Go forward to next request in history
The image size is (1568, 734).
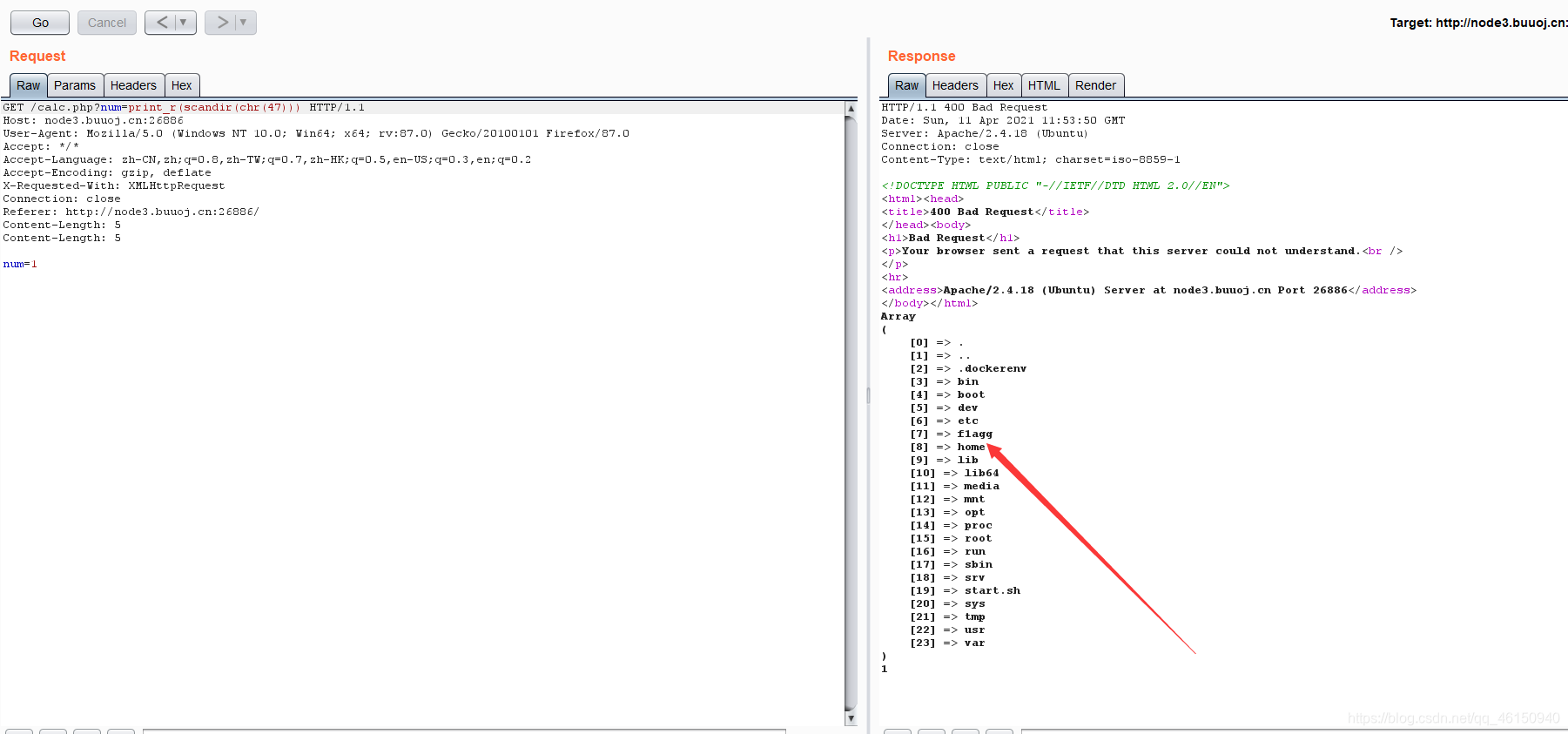click(222, 23)
